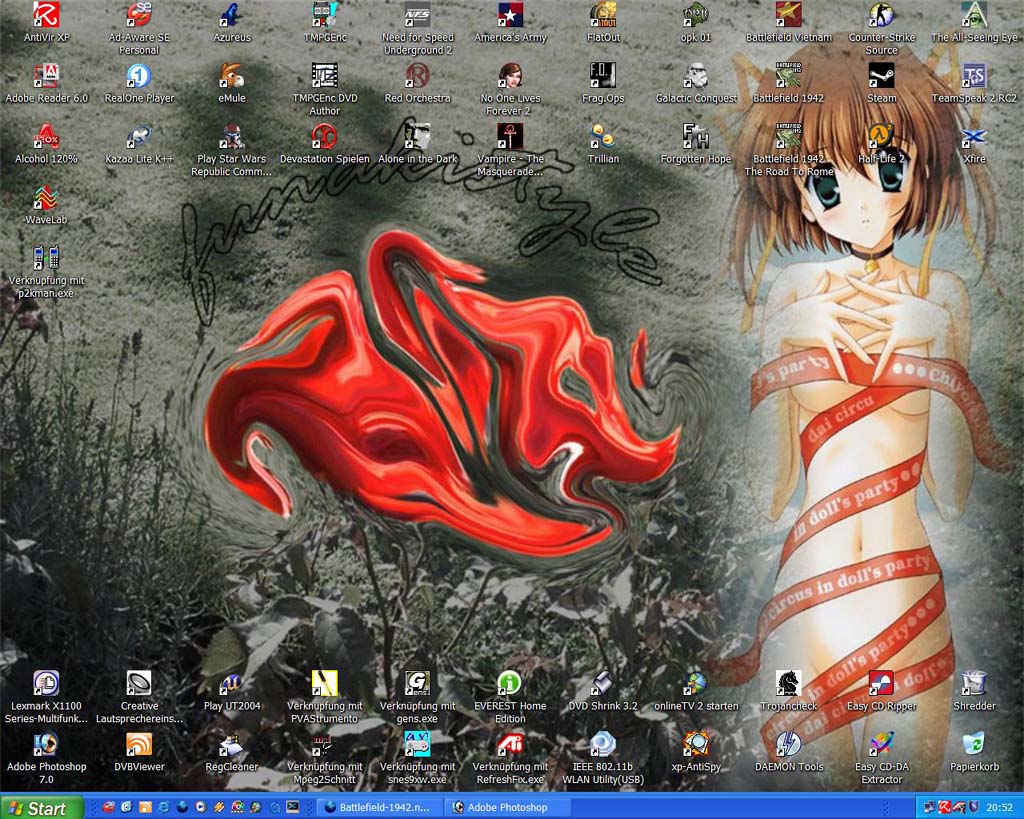Select the Verknüpfung mit p2kman.exe icon
Viewport: 1024px width, 819px height.
pyautogui.click(x=46, y=257)
